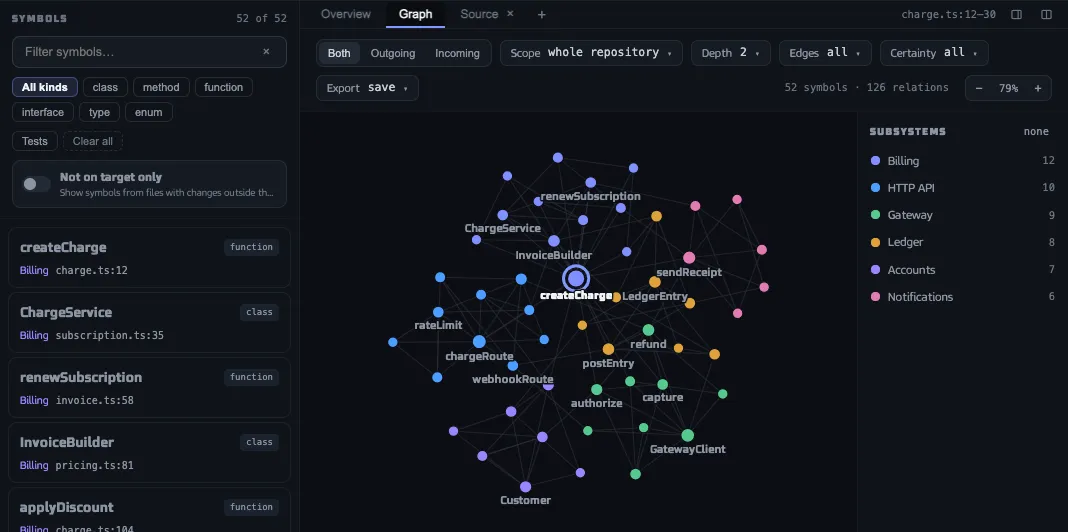Show Incoming edges only

pos(457,53)
